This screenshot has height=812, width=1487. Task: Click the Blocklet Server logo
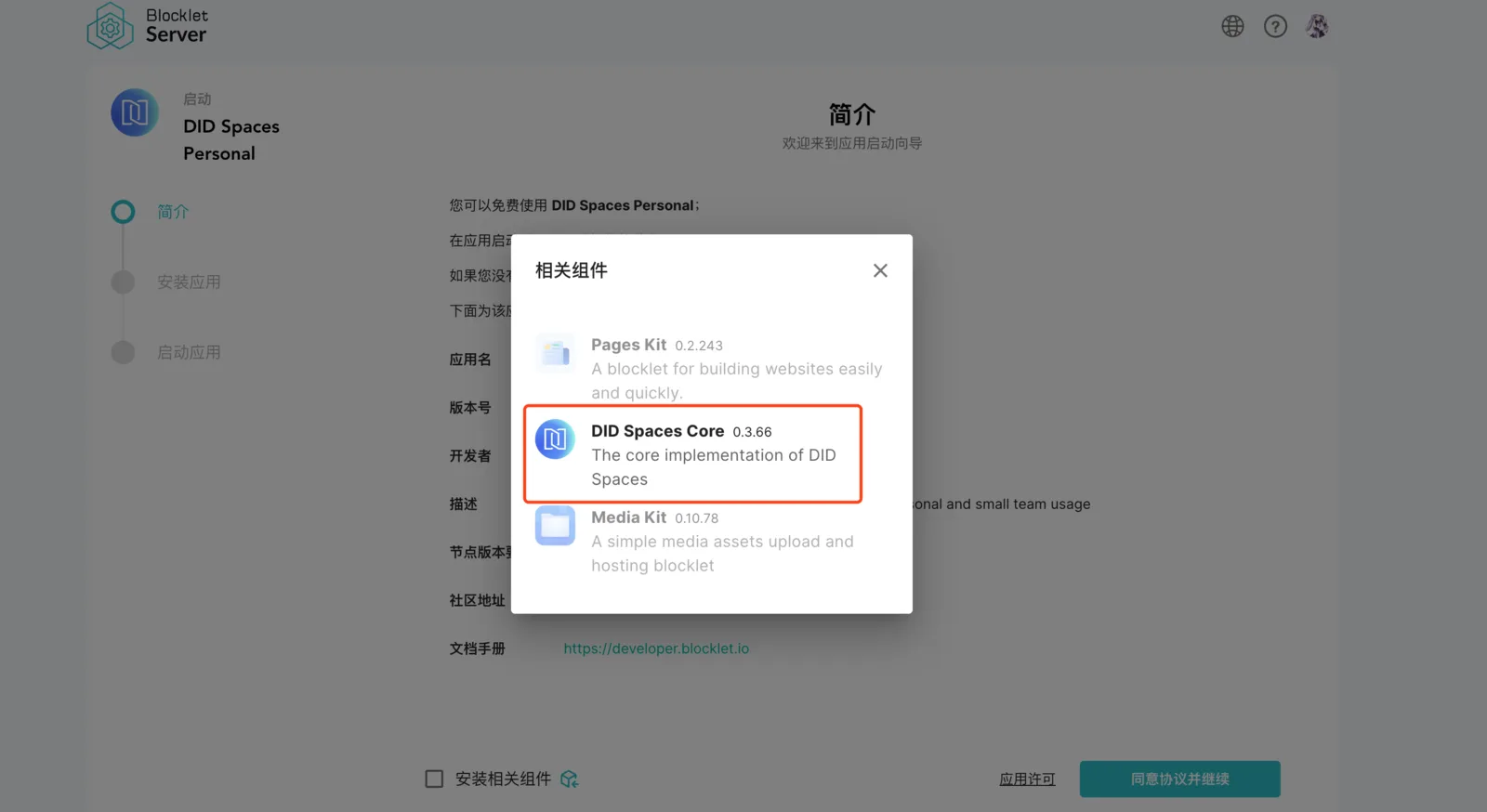point(147,25)
